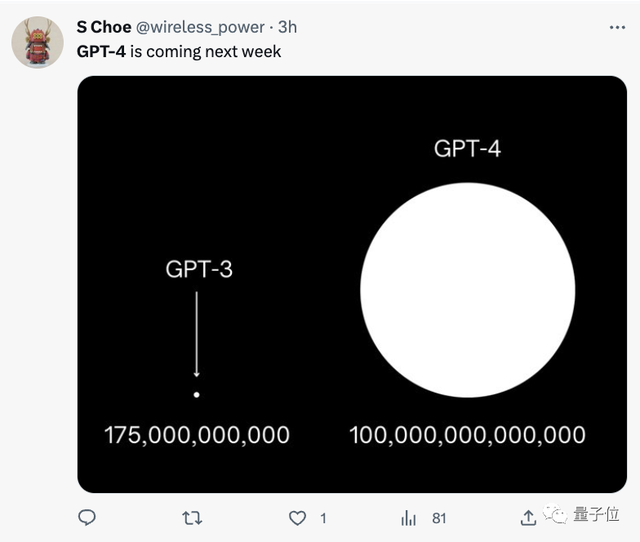This screenshot has width=640, height=542.
Task: Click the 175,000,000,000 parameter number
Action: [x=197, y=435]
